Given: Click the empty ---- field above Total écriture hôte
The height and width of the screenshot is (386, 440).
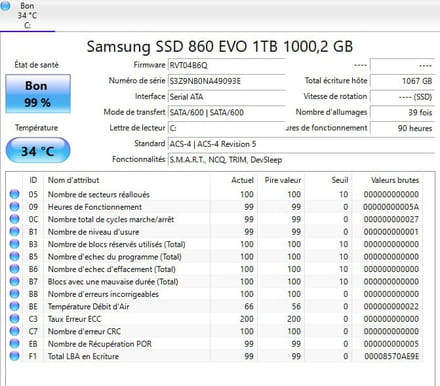Looking at the screenshot, I should [x=402, y=65].
